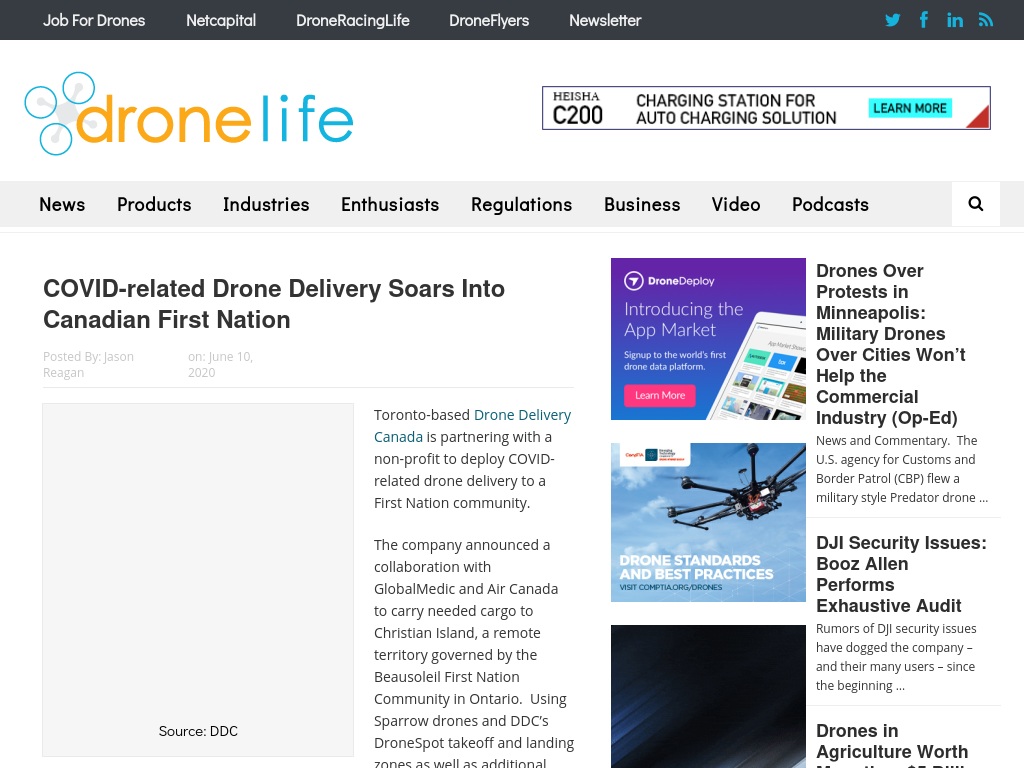Go to DroneFlyers
Screen dimensions: 1024x768
tap(489, 20)
